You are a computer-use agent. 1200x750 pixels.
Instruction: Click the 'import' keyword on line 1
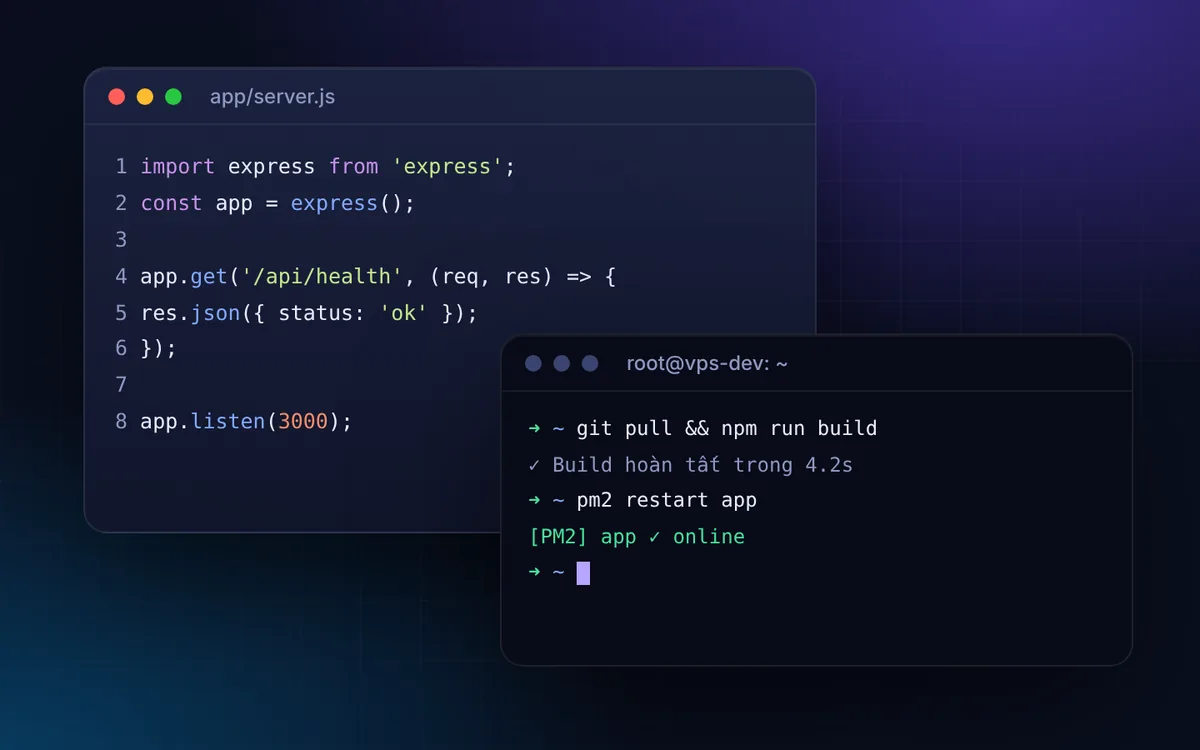pyautogui.click(x=178, y=166)
